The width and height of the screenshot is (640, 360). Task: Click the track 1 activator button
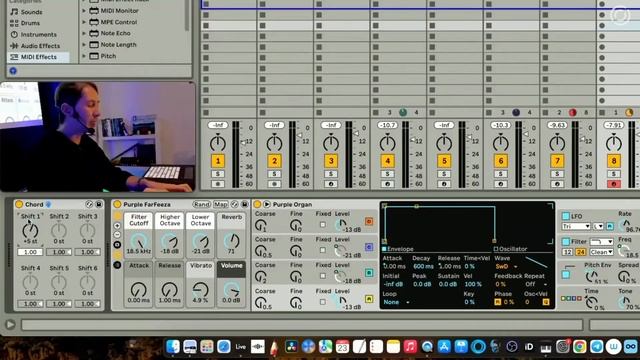(218, 161)
